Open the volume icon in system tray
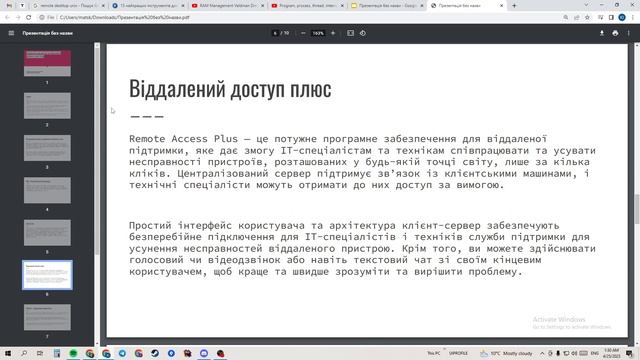 (x=574, y=353)
